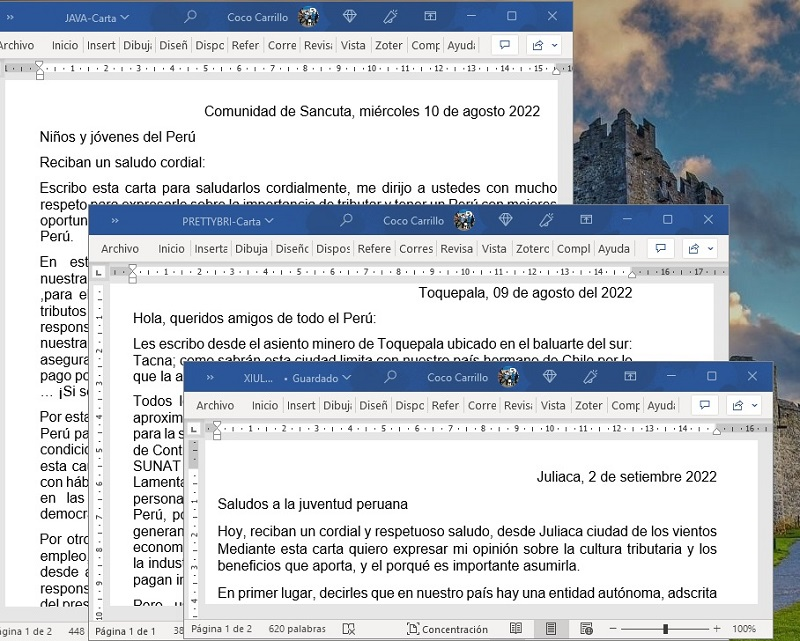Expand quick access chevrons in PRETTYBRI-Carta title bar
This screenshot has height=641, width=800.
[x=115, y=221]
